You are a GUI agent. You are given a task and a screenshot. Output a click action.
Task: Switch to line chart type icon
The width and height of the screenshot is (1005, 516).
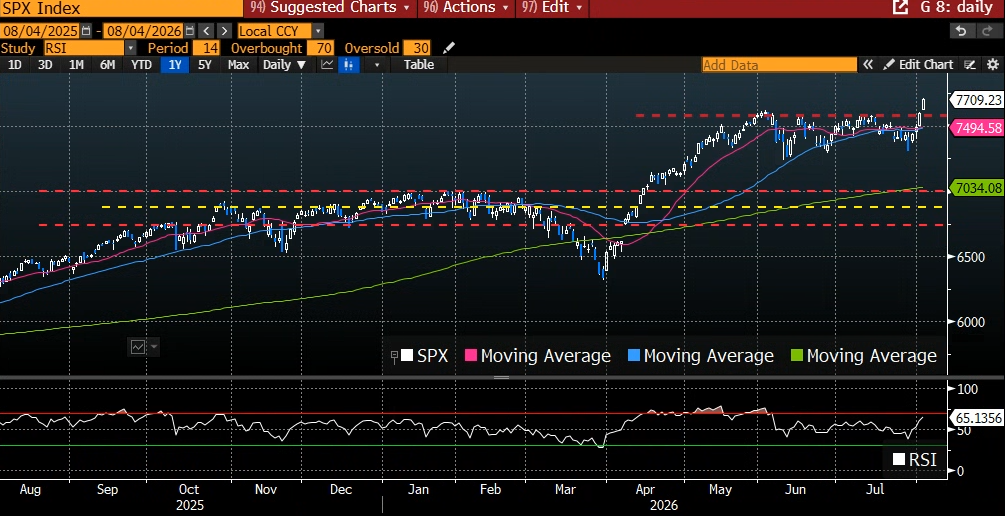tap(327, 65)
